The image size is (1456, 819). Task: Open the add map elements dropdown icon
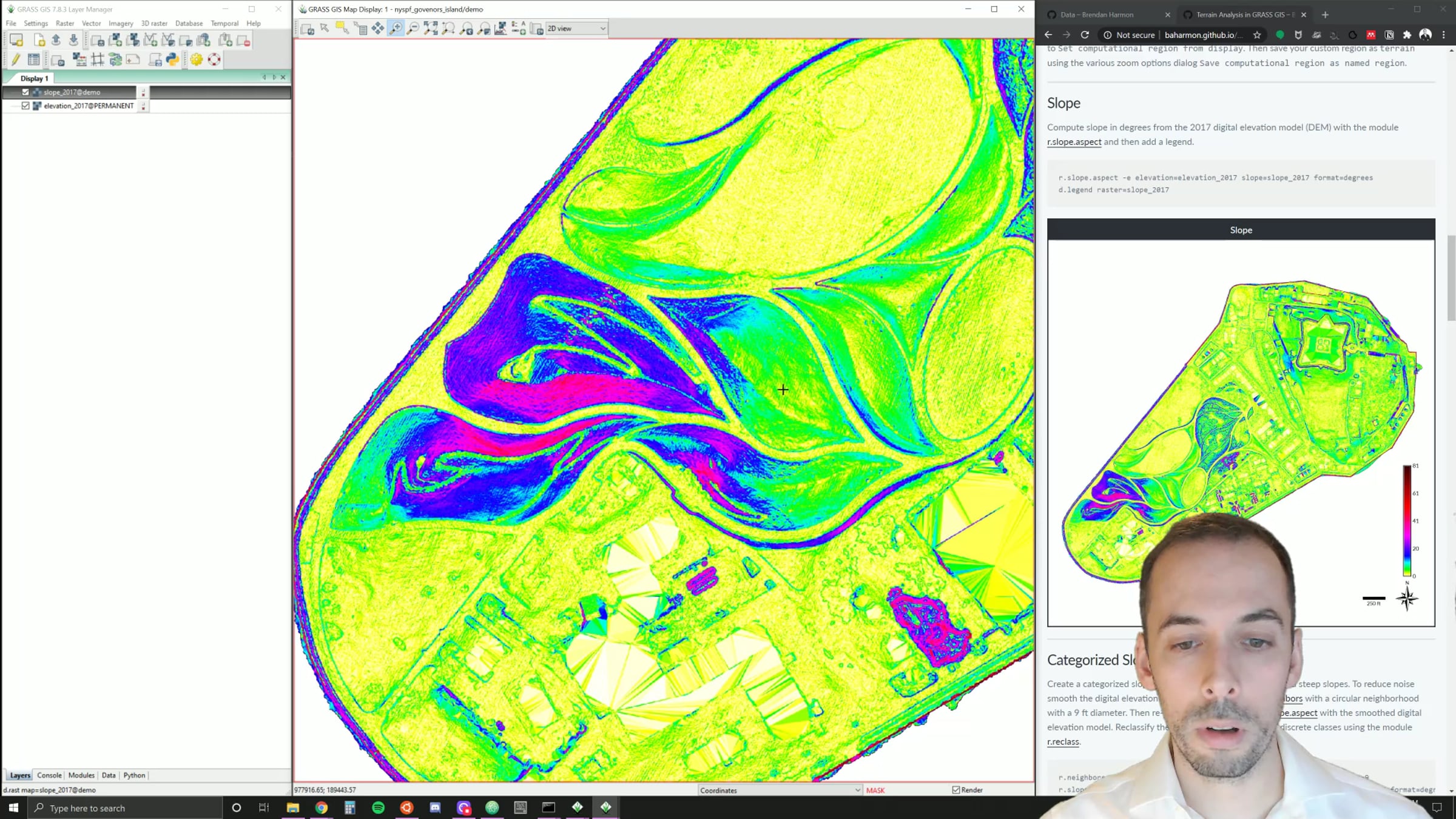(x=519, y=29)
